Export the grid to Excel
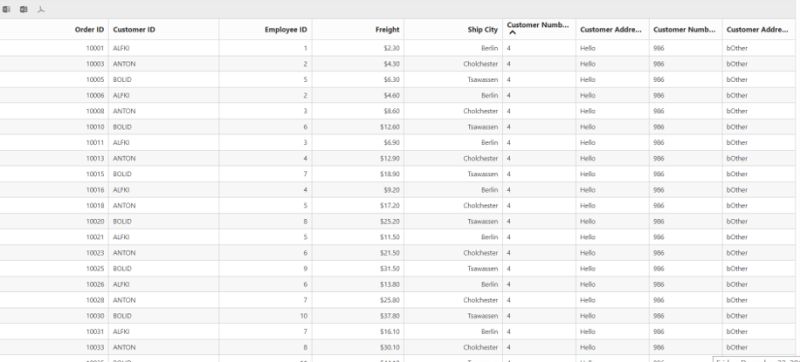The height and width of the screenshot is (362, 800). point(7,9)
